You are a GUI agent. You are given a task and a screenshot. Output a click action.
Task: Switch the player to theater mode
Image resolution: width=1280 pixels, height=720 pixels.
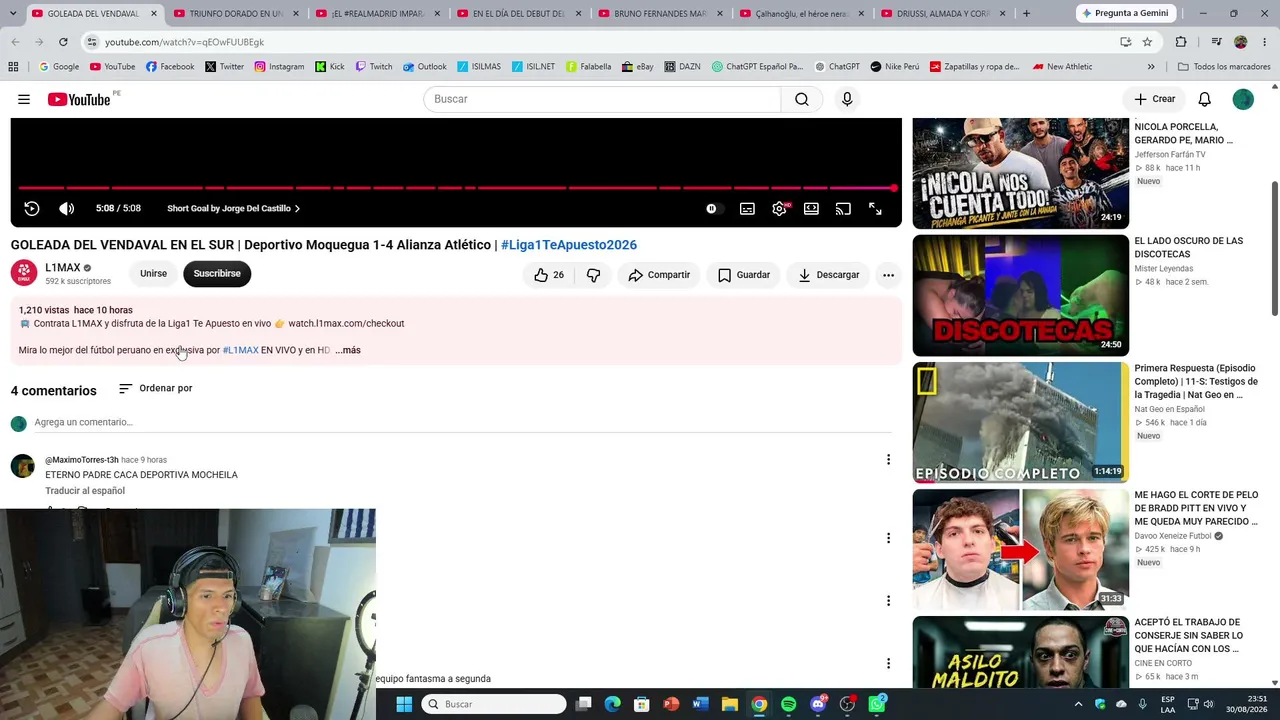point(811,209)
